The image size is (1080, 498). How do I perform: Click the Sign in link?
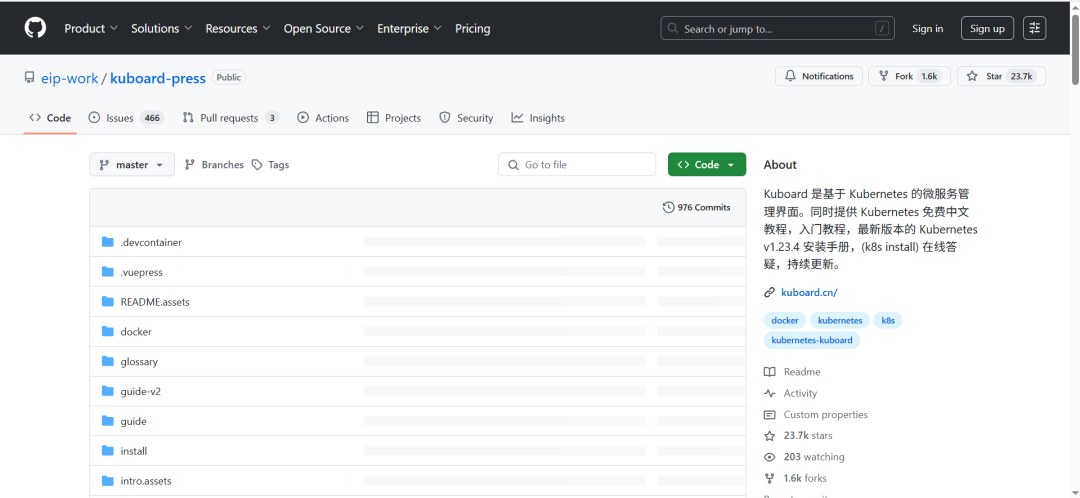click(x=927, y=29)
